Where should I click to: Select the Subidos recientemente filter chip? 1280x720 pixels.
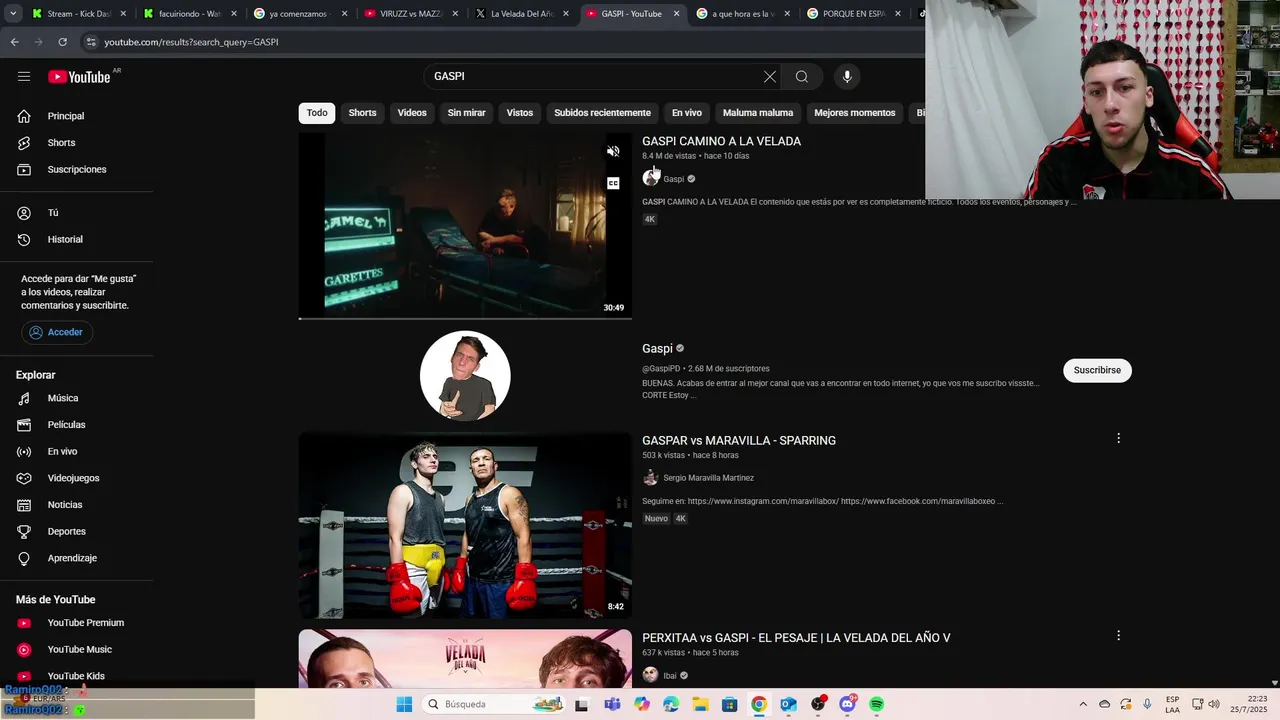pyautogui.click(x=602, y=113)
